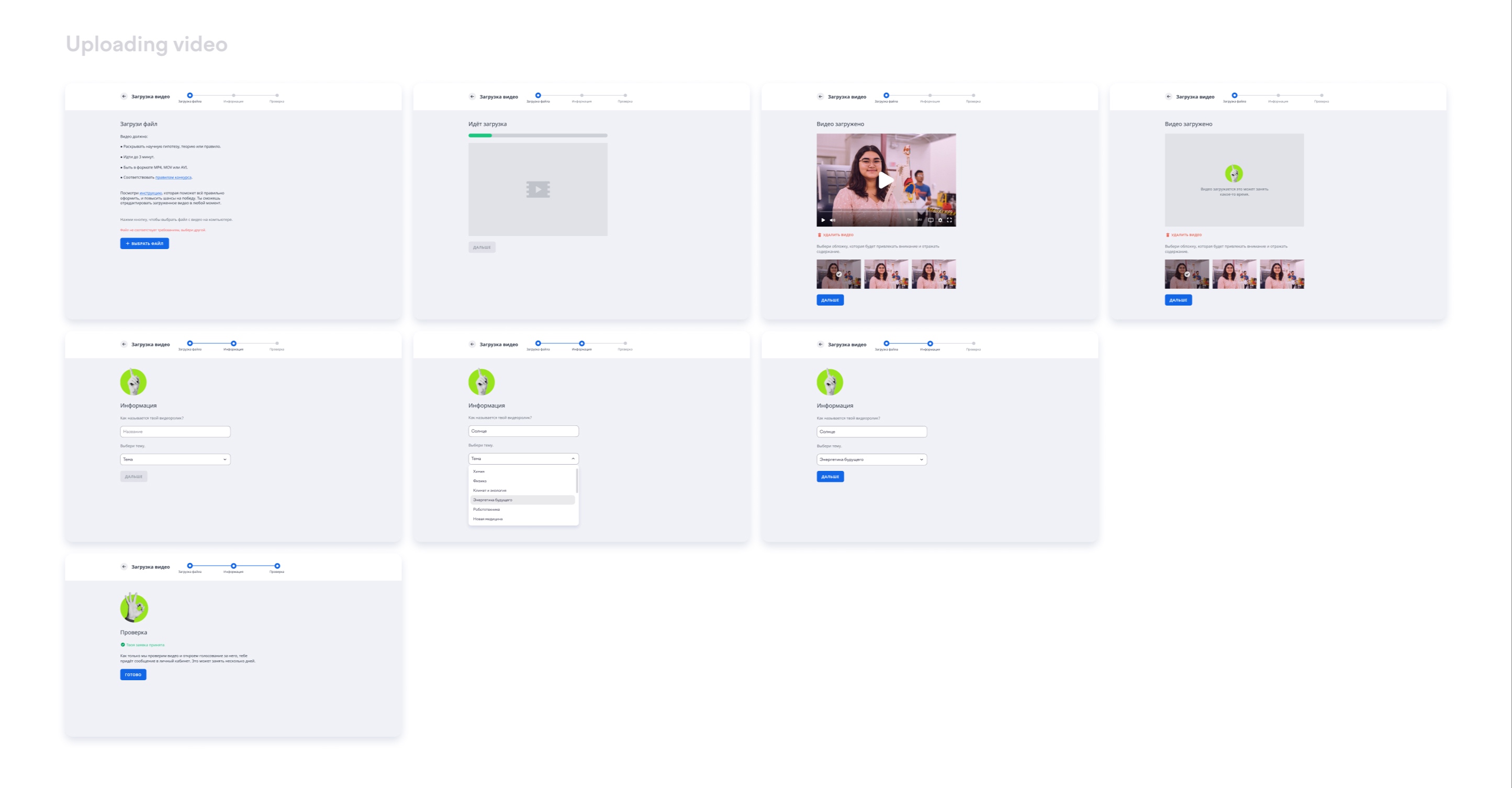Viewport: 1512px width, 788px height.
Task: Open the правилам конкурса link
Action: (173, 177)
